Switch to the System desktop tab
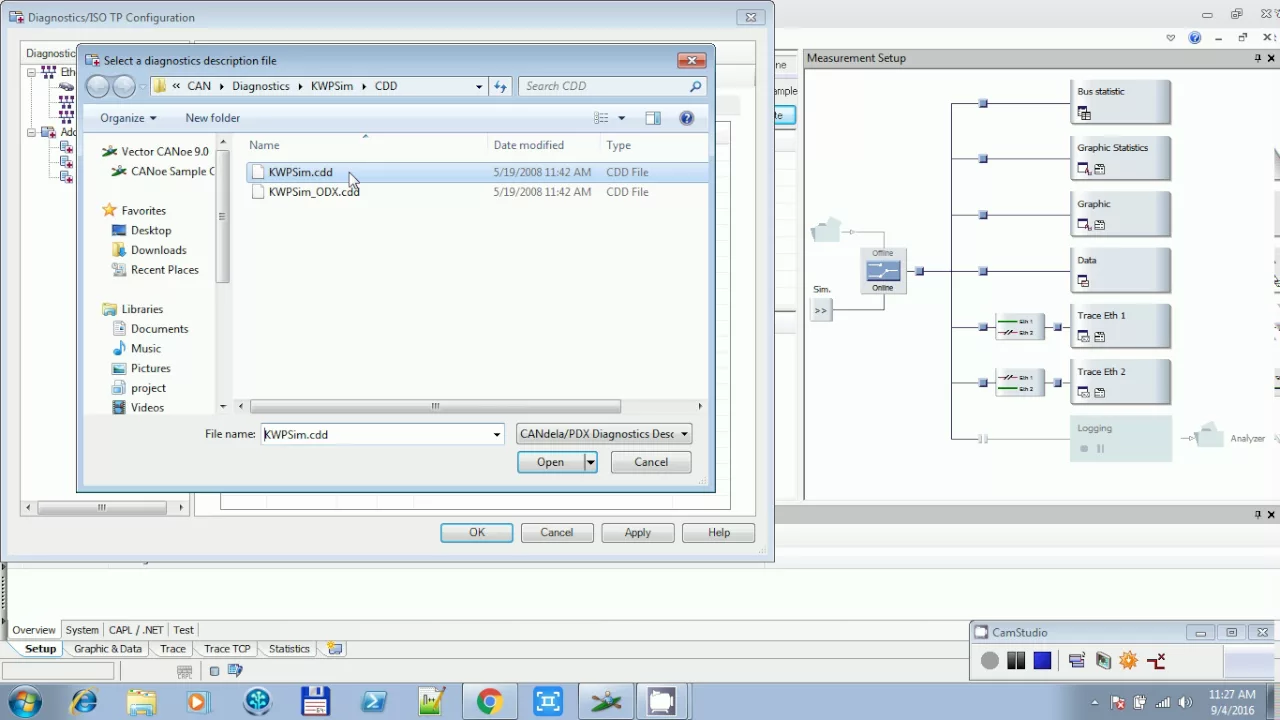 (82, 630)
